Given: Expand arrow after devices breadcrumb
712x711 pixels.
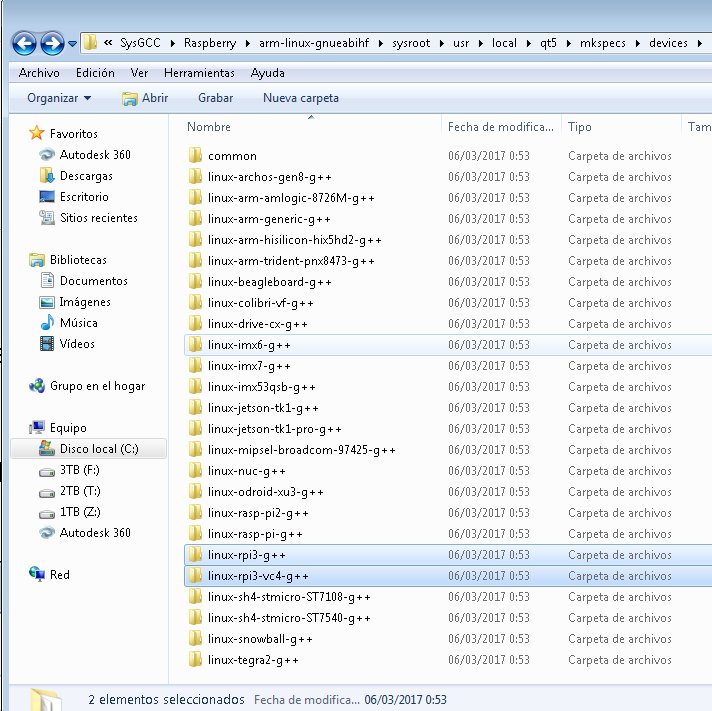Looking at the screenshot, I should coord(700,43).
